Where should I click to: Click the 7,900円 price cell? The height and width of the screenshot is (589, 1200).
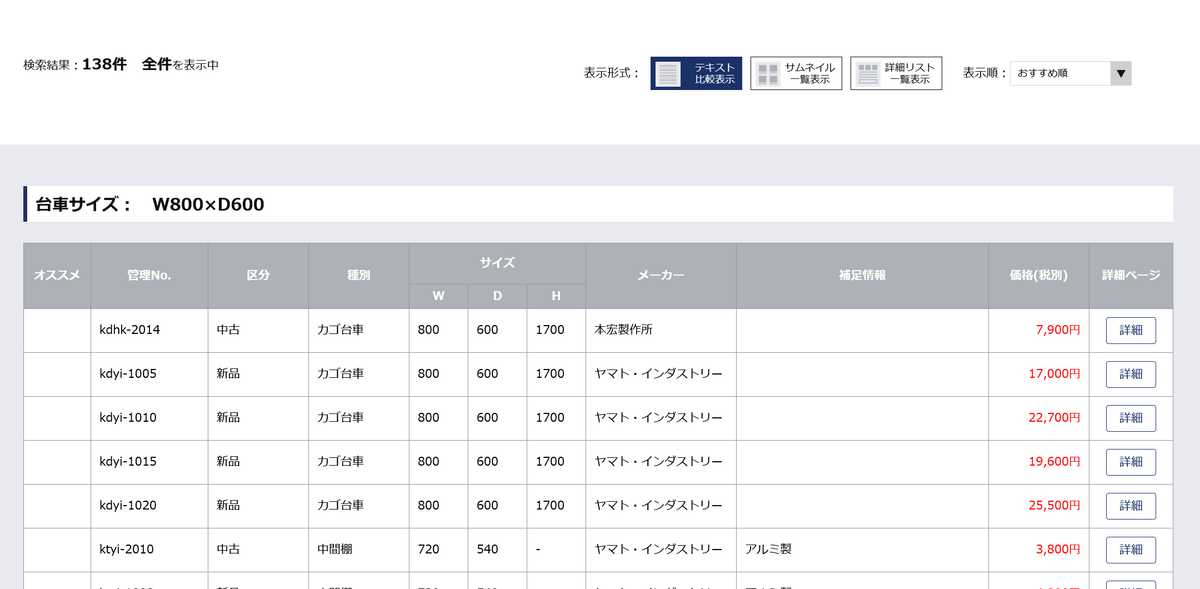(x=1056, y=330)
